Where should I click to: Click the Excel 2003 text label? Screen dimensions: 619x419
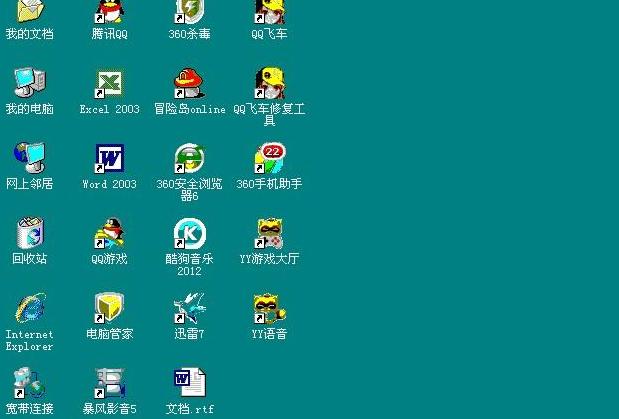110,109
